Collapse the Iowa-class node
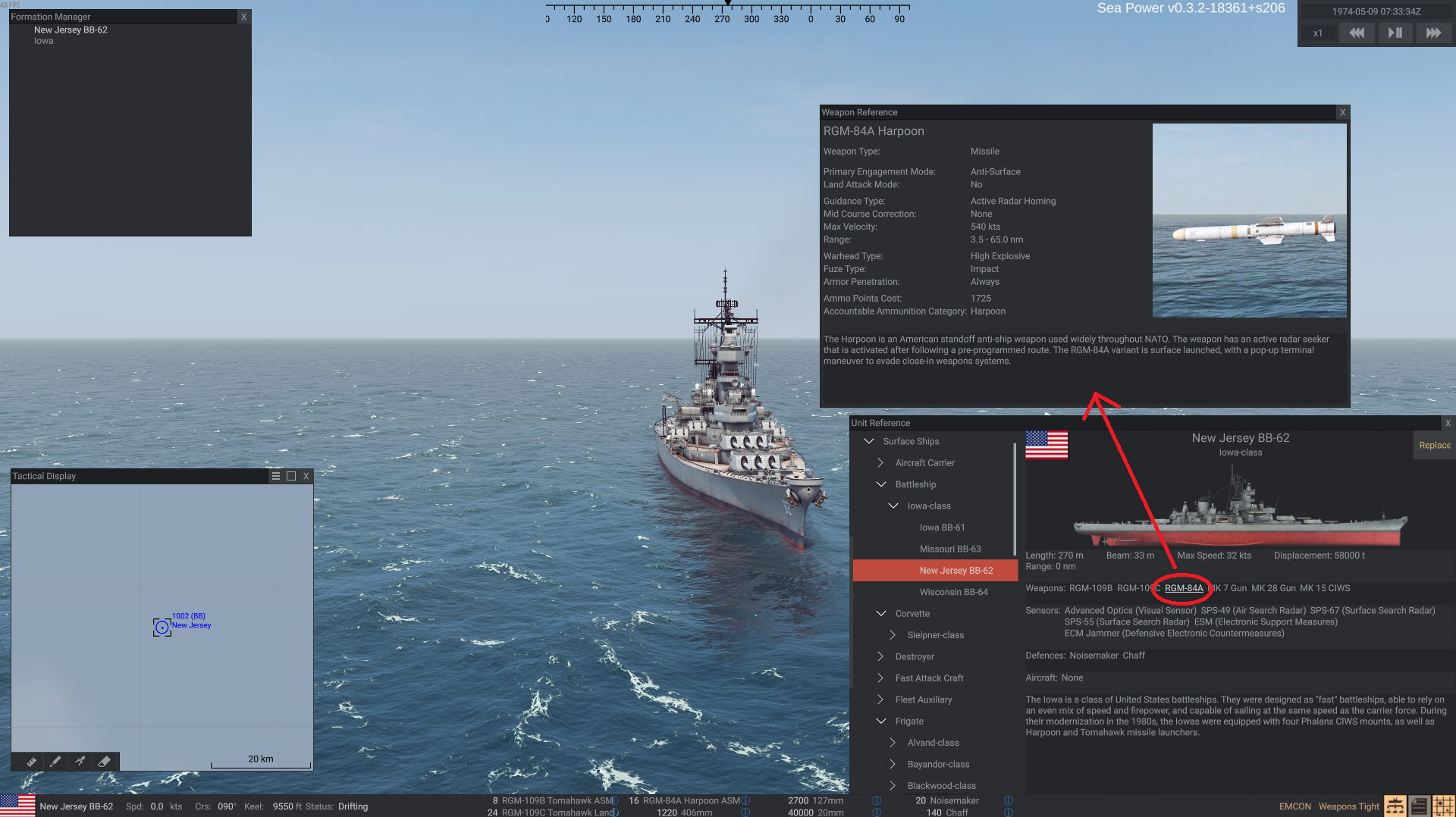Image resolution: width=1456 pixels, height=817 pixels. [893, 506]
